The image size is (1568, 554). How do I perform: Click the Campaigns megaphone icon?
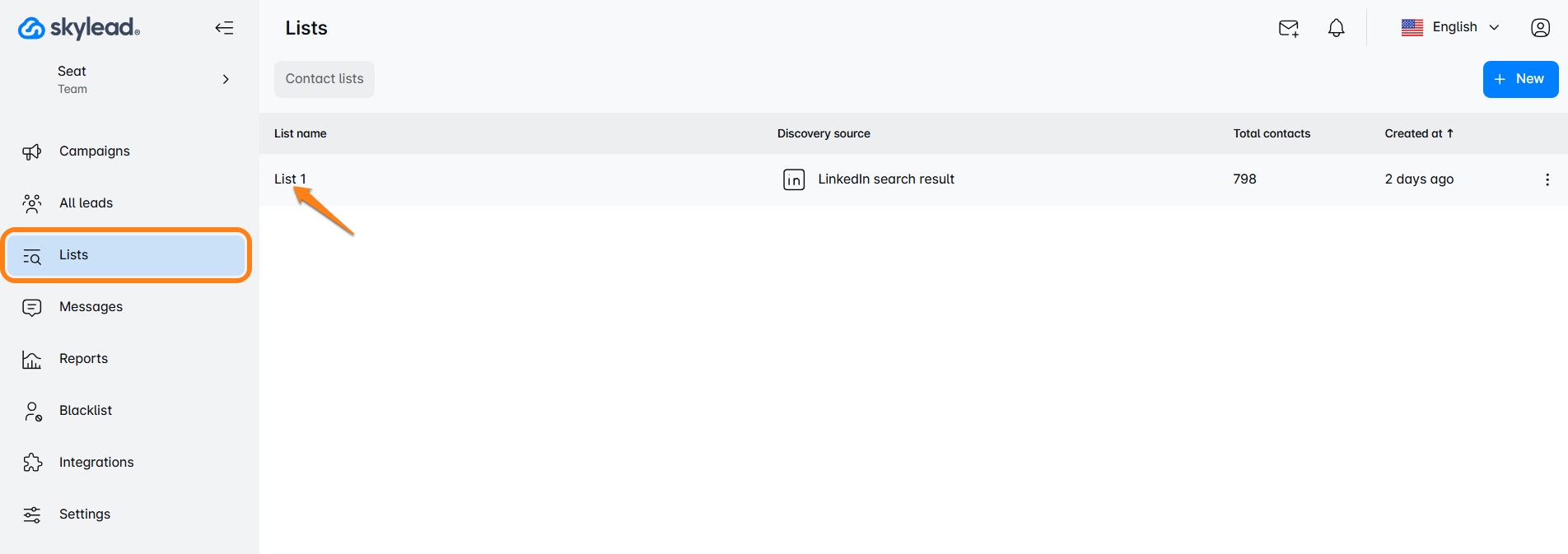(x=32, y=151)
